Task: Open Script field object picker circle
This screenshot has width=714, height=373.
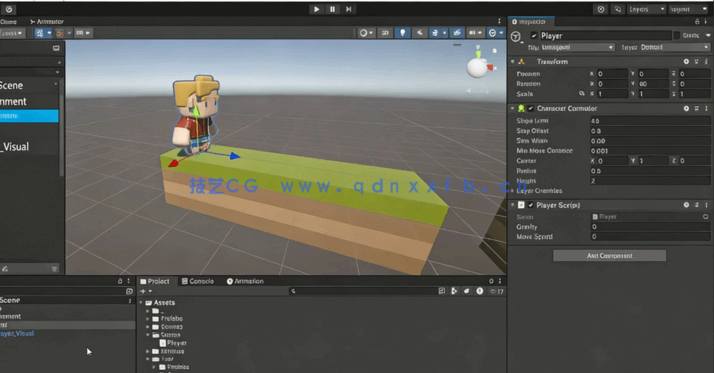Action: (x=706, y=217)
